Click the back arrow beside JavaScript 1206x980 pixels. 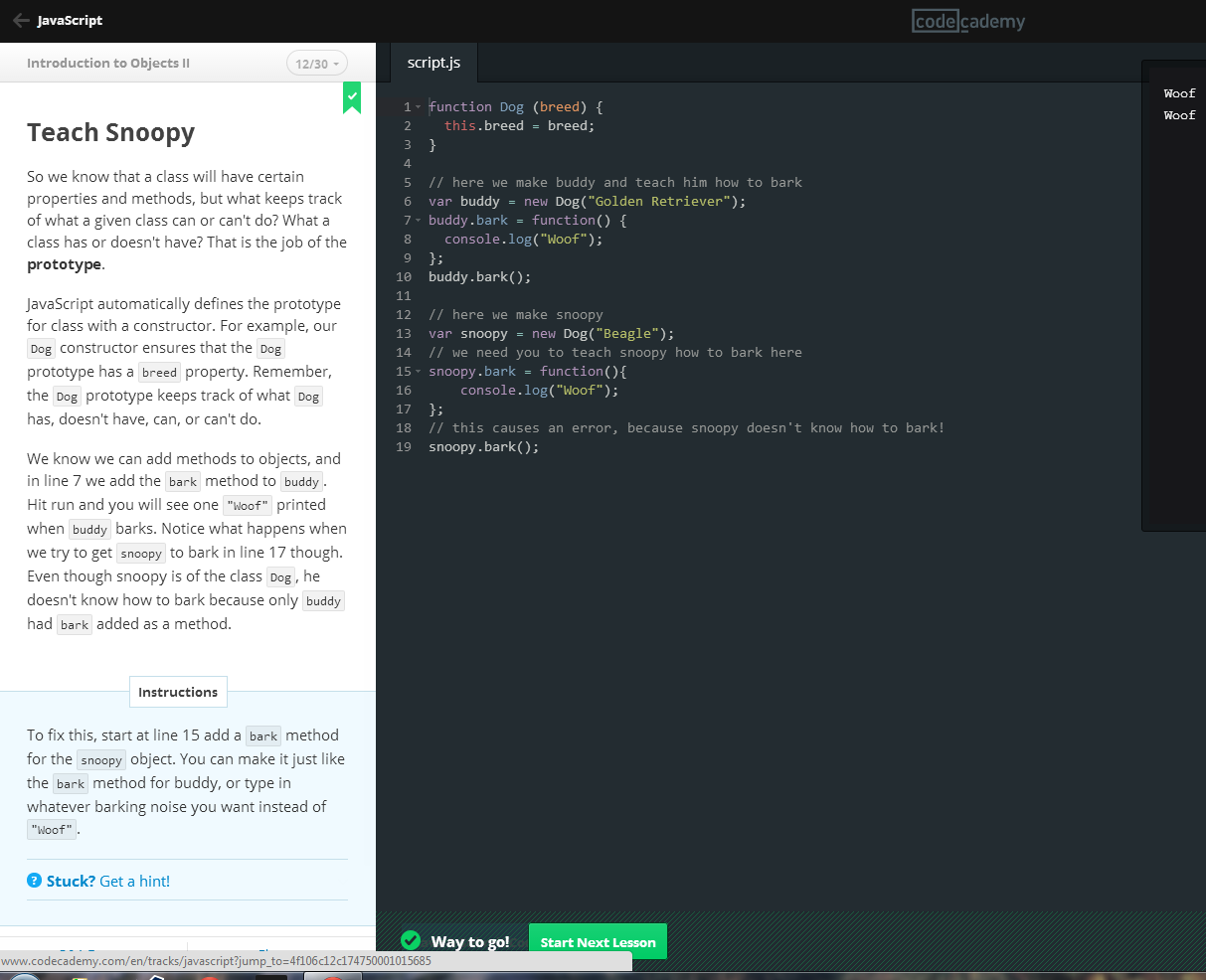pos(21,20)
